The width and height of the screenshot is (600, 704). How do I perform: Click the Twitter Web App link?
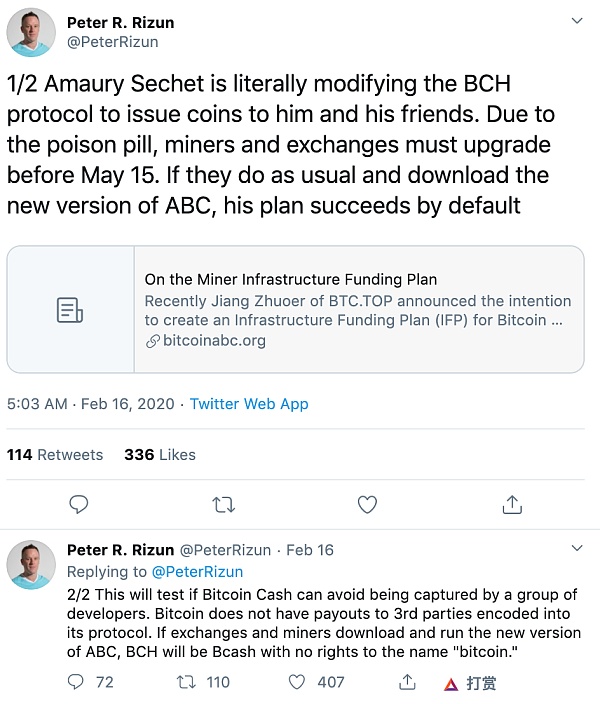249,404
